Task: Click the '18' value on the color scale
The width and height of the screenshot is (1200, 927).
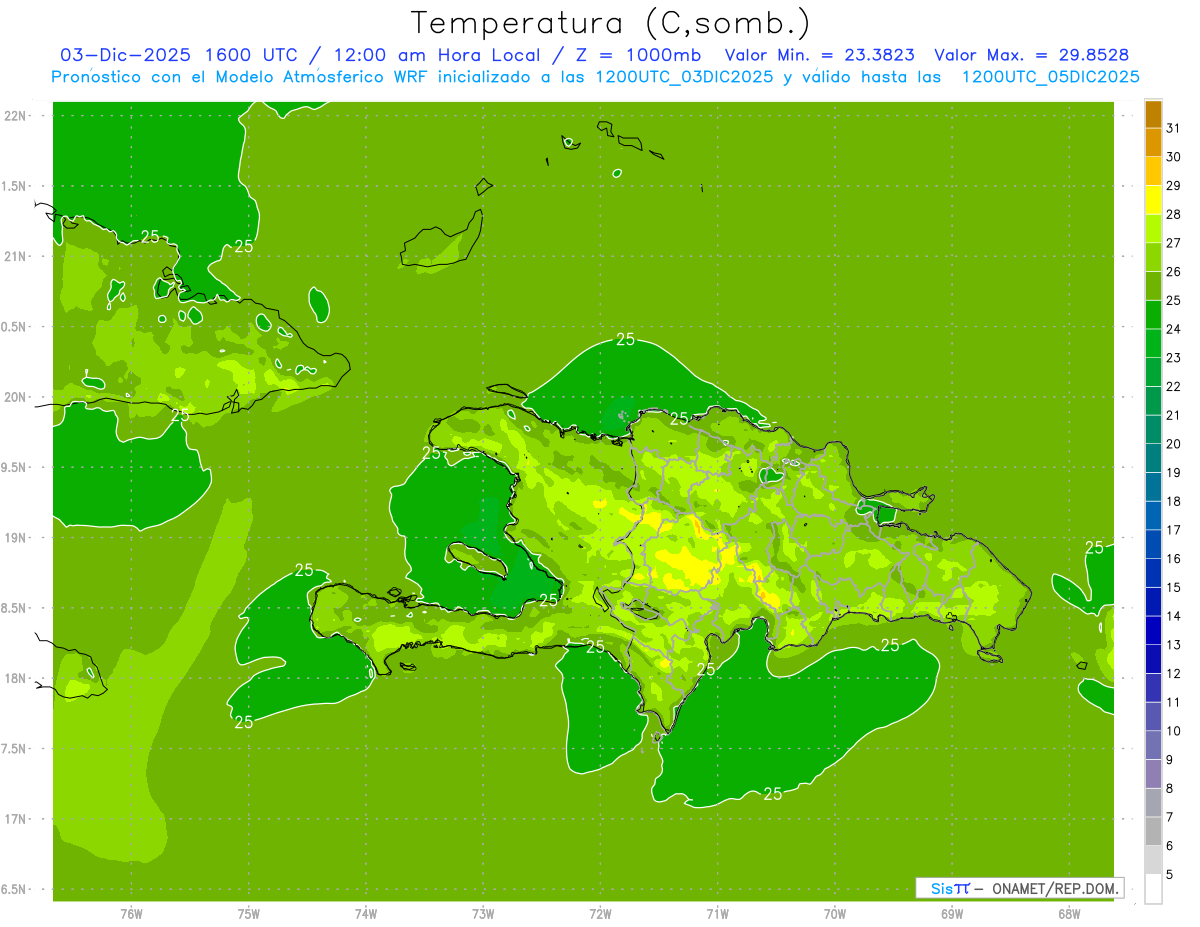Action: (x=1174, y=502)
